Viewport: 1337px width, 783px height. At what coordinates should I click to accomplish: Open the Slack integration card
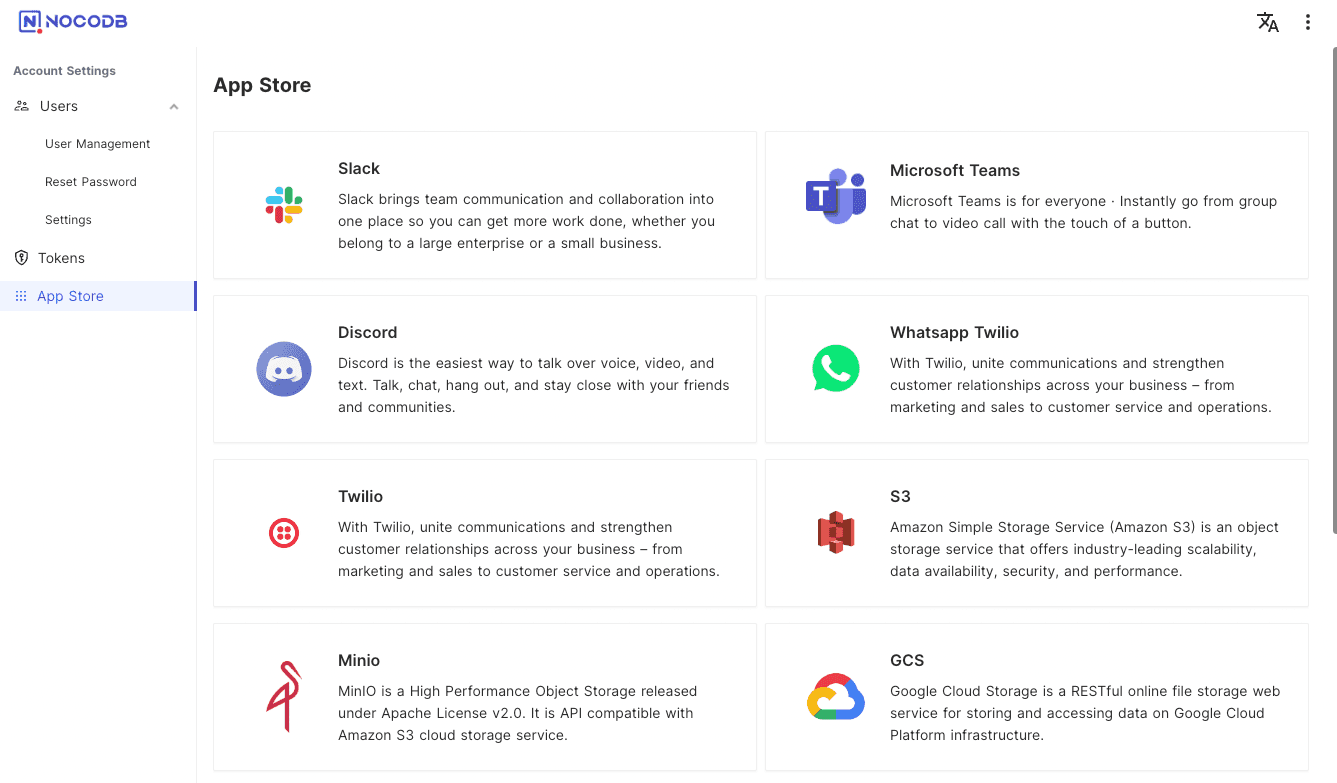(x=485, y=205)
